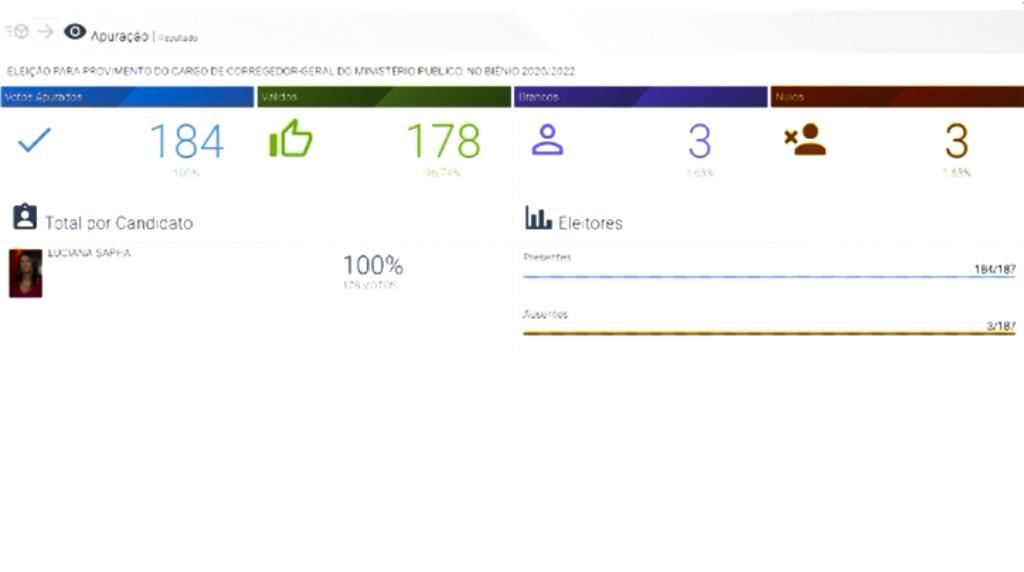Open Luciana Sapha's candidate photo

coord(25,273)
